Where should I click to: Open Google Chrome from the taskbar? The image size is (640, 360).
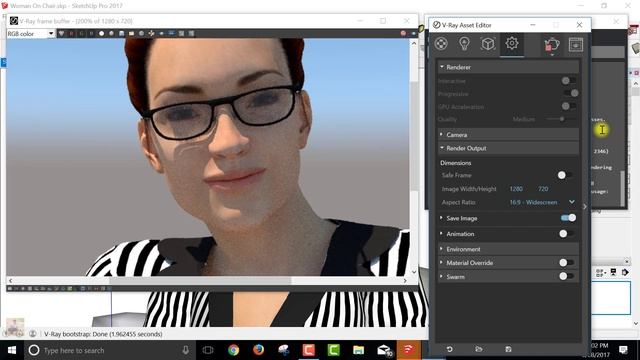[233, 350]
